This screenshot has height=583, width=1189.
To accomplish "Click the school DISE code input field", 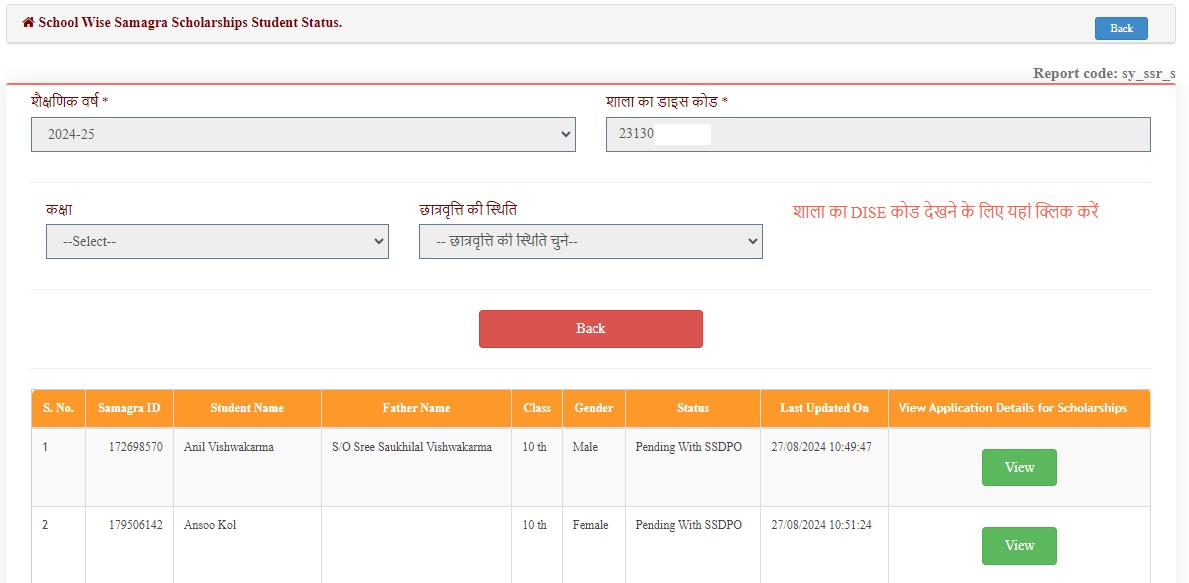I will (877, 134).
